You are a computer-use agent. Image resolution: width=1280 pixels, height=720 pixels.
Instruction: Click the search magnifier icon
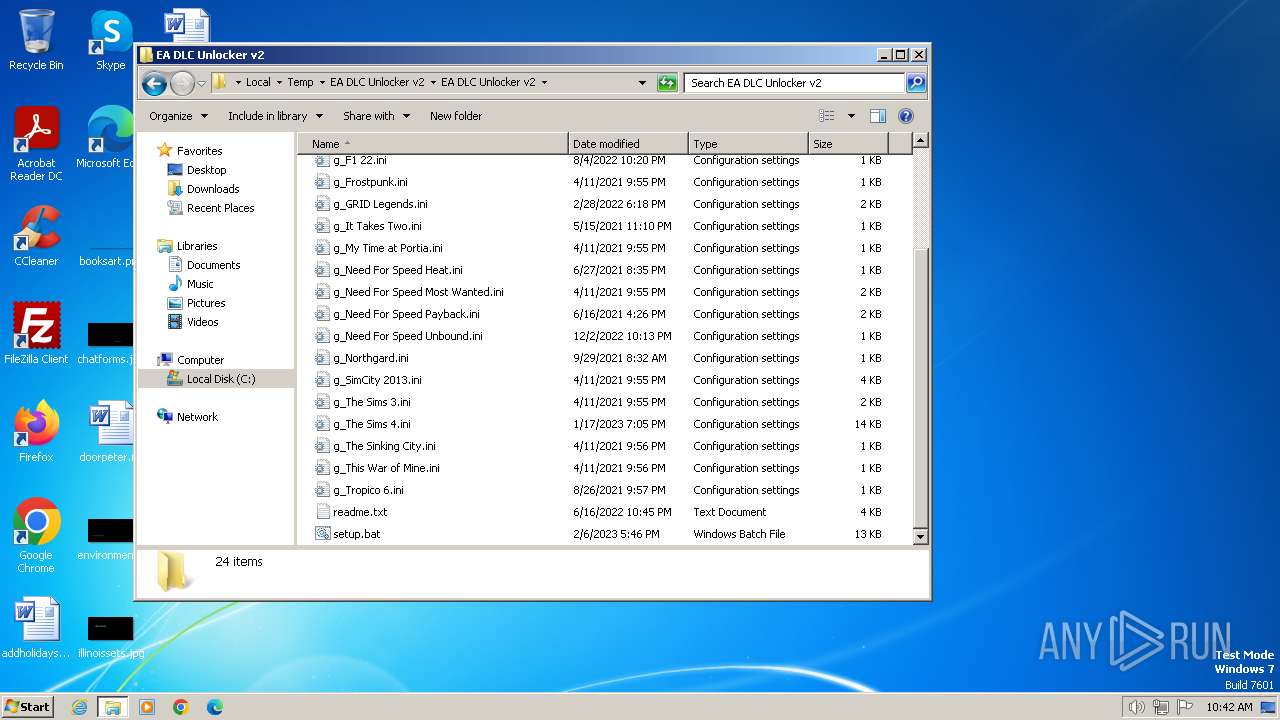pyautogui.click(x=915, y=83)
